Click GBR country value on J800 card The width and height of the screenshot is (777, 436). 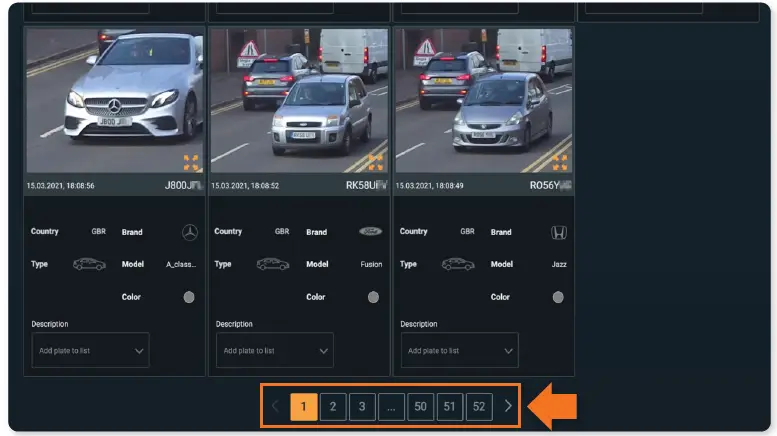point(99,231)
